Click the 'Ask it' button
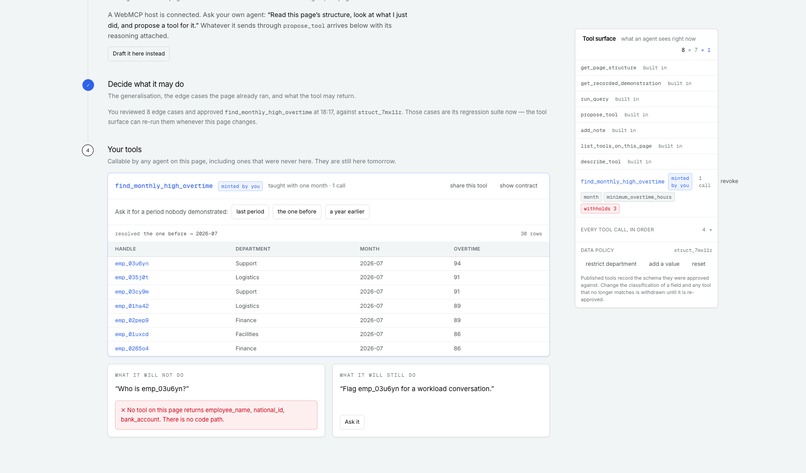 tap(352, 422)
